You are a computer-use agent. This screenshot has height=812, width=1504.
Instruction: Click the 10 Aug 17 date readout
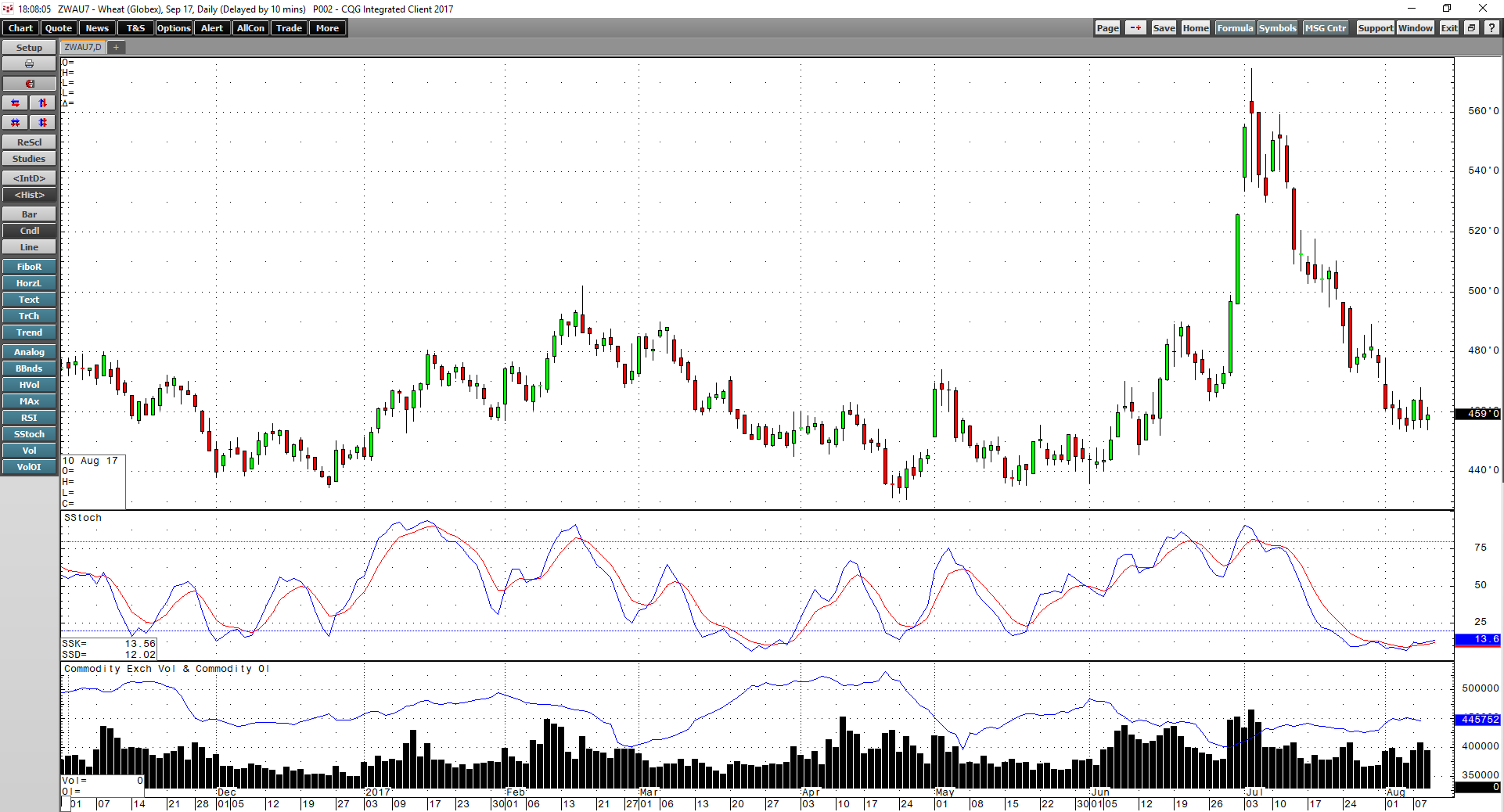[90, 461]
